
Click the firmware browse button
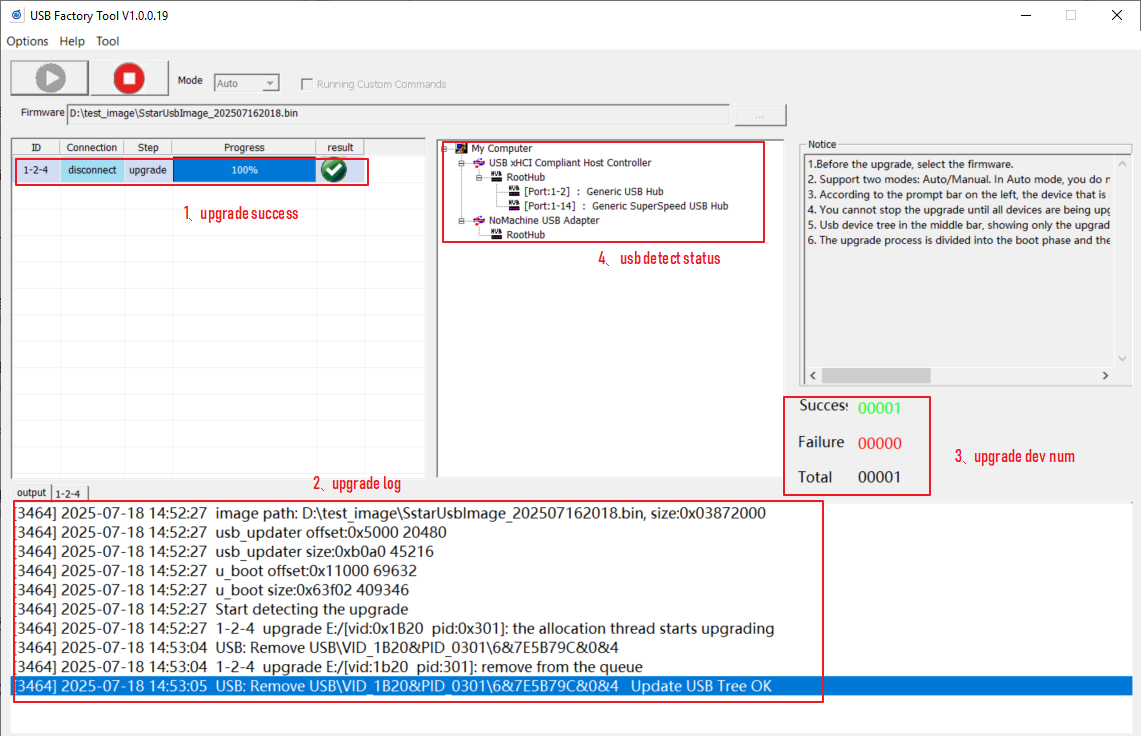pos(760,115)
